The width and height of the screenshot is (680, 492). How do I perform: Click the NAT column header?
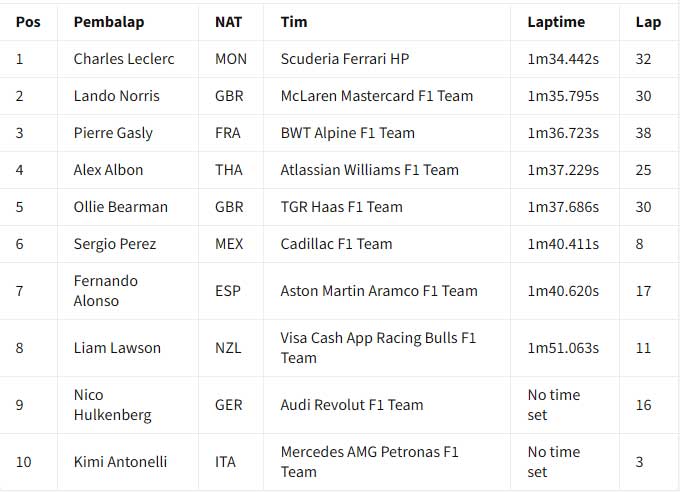point(228,22)
